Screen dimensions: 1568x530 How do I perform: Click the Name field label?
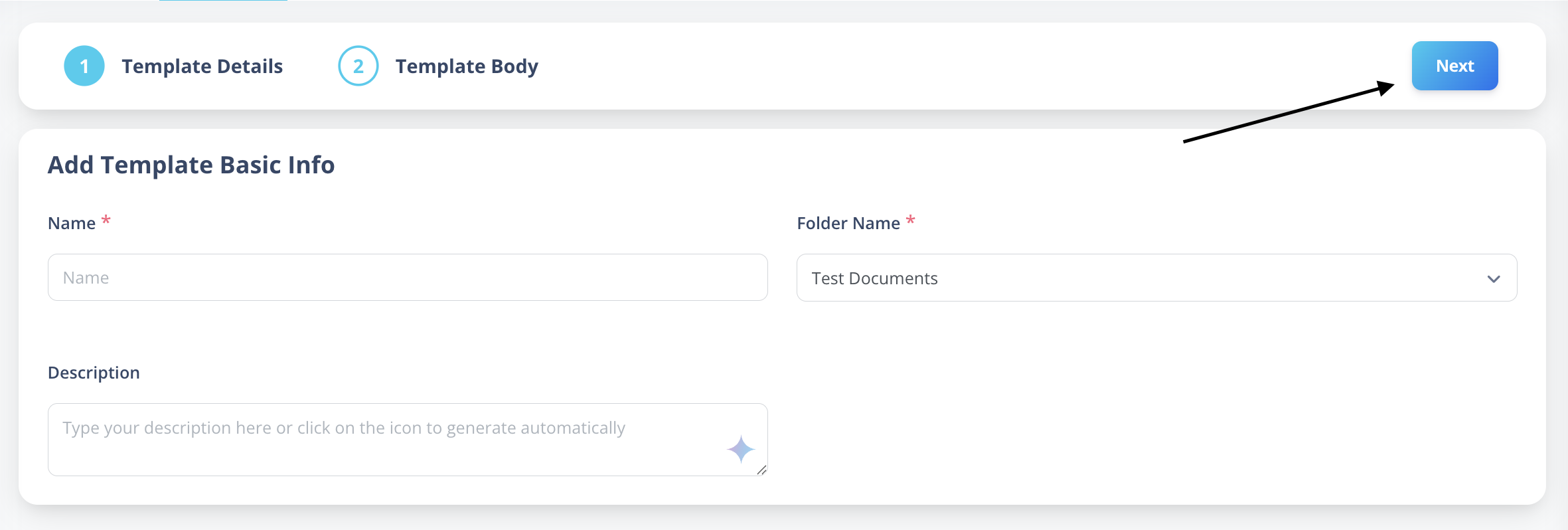tap(72, 223)
